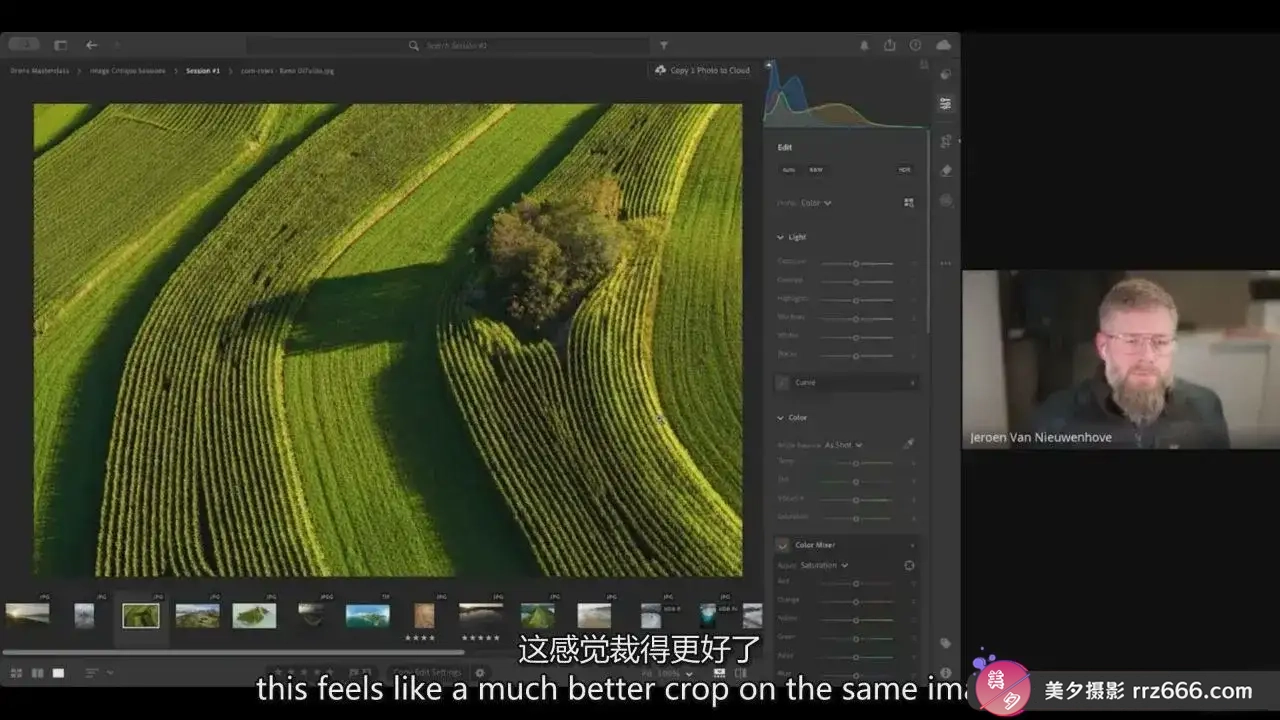Click the Auto edit button
The width and height of the screenshot is (1280, 720).
click(x=789, y=170)
